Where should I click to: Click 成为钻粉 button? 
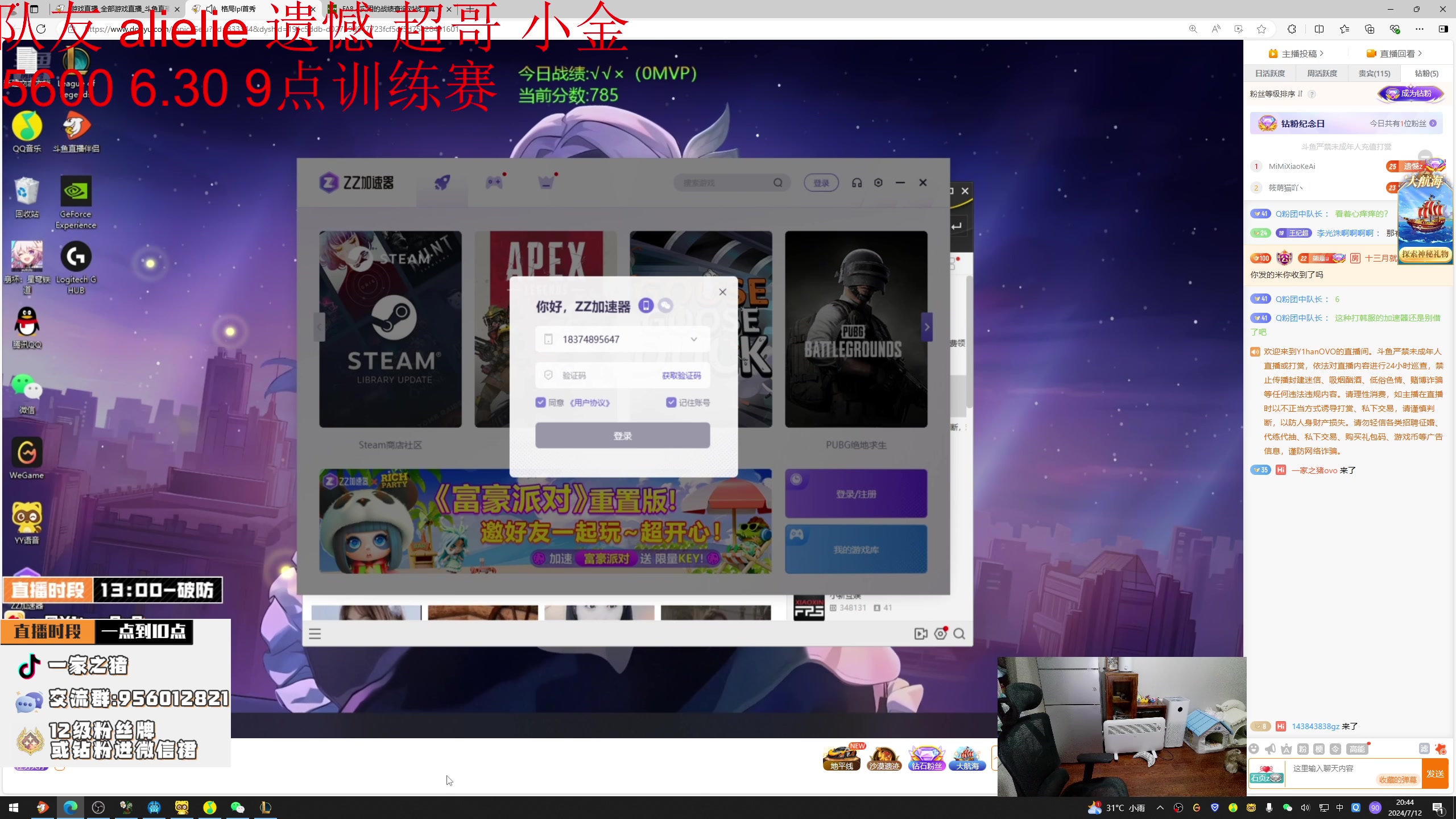pos(1410,94)
